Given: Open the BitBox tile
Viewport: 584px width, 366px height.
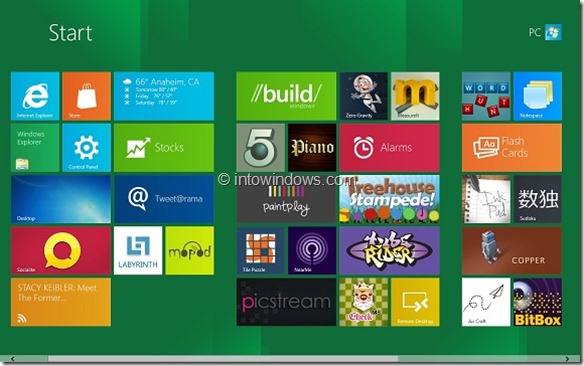Looking at the screenshot, I should [x=537, y=302].
